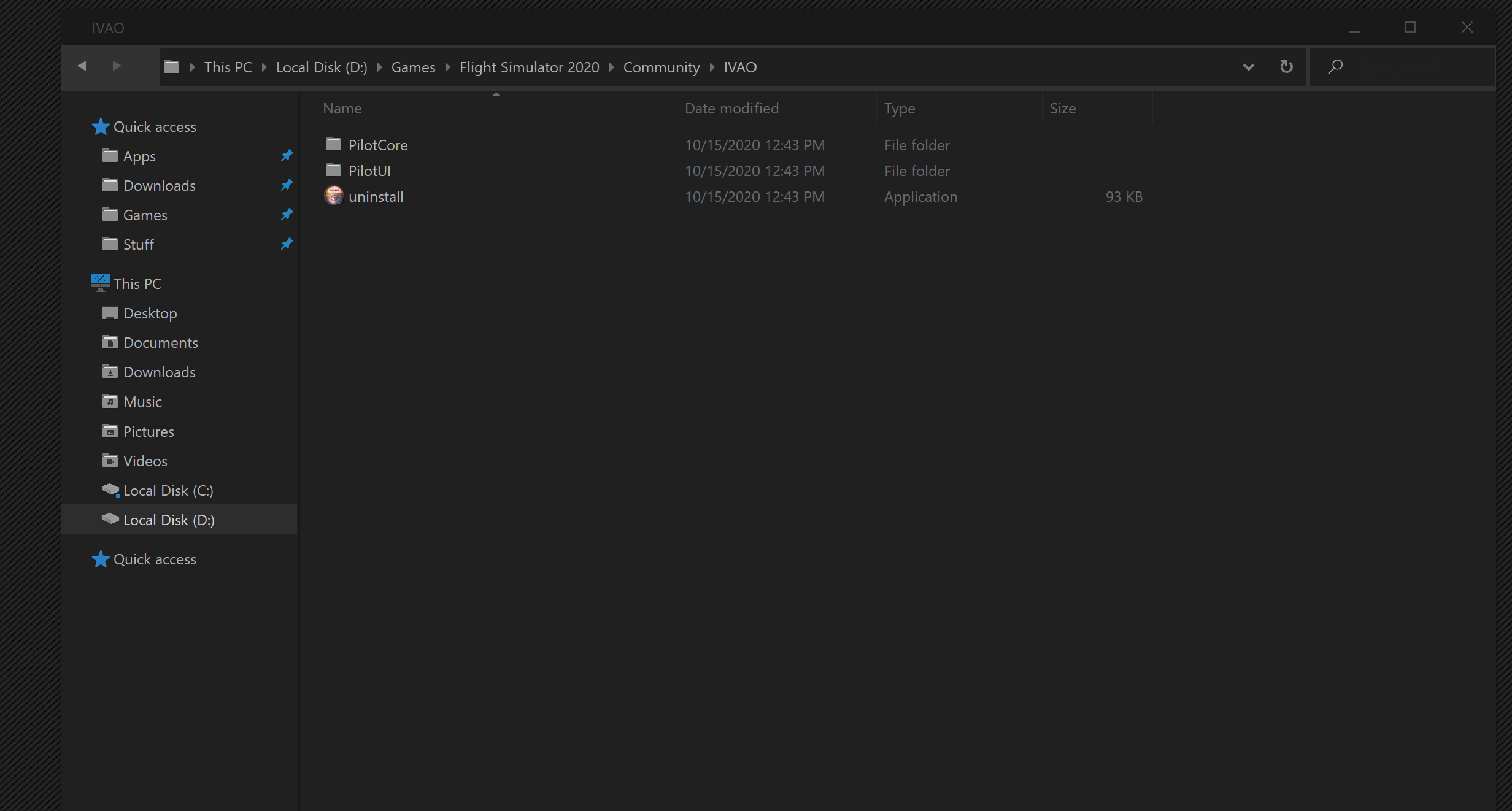
Task: Click pin icon beside Stuff folder
Action: pyautogui.click(x=287, y=244)
